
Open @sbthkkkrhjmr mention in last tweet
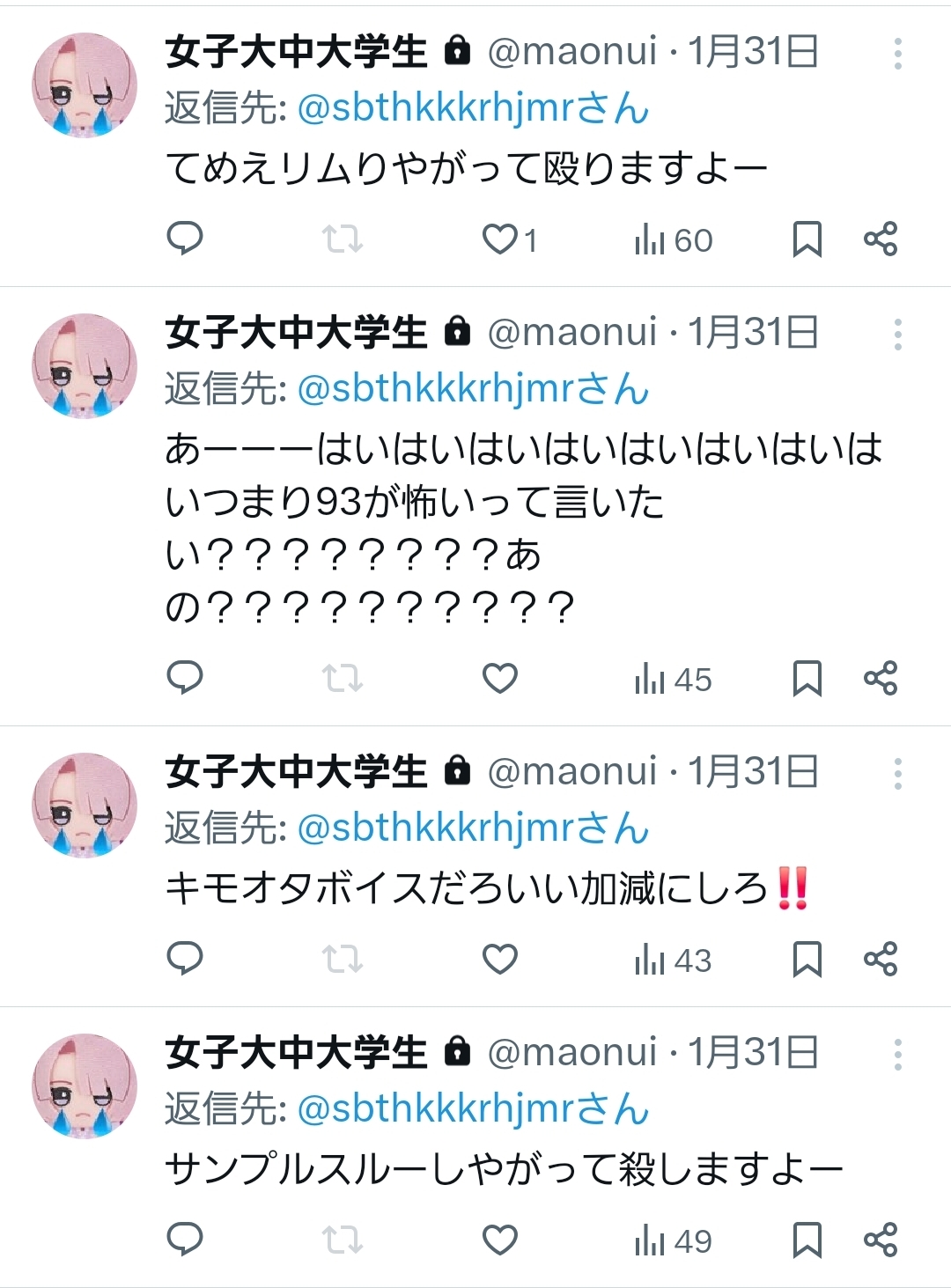473,1109
